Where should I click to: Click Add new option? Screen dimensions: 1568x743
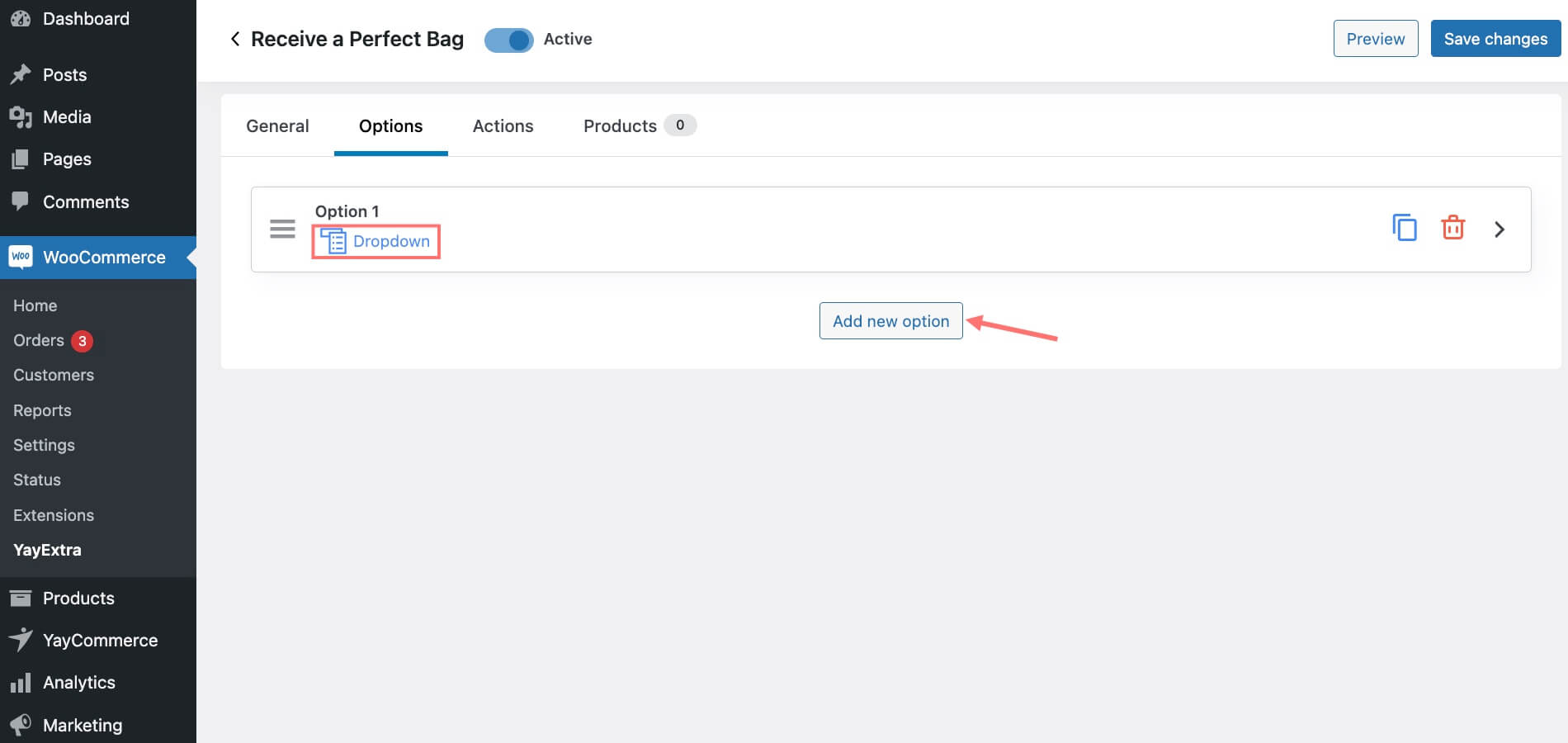pyautogui.click(x=890, y=320)
